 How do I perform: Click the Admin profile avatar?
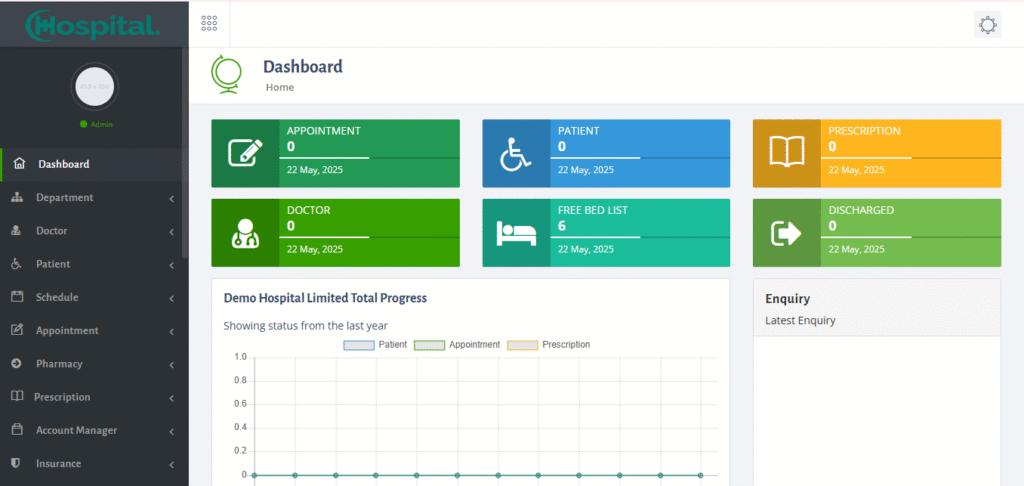point(96,88)
